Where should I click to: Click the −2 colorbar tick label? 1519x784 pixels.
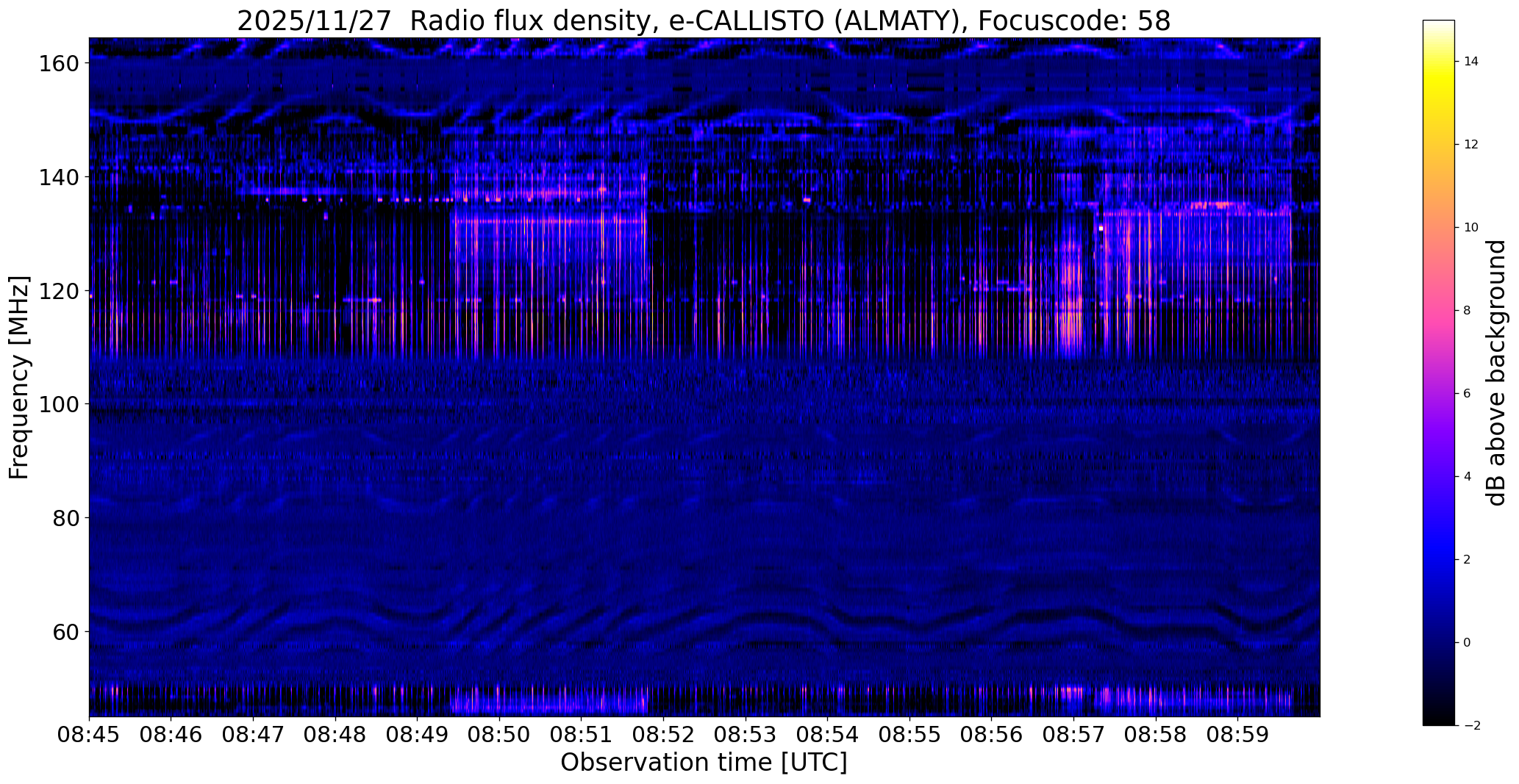pos(1471,726)
